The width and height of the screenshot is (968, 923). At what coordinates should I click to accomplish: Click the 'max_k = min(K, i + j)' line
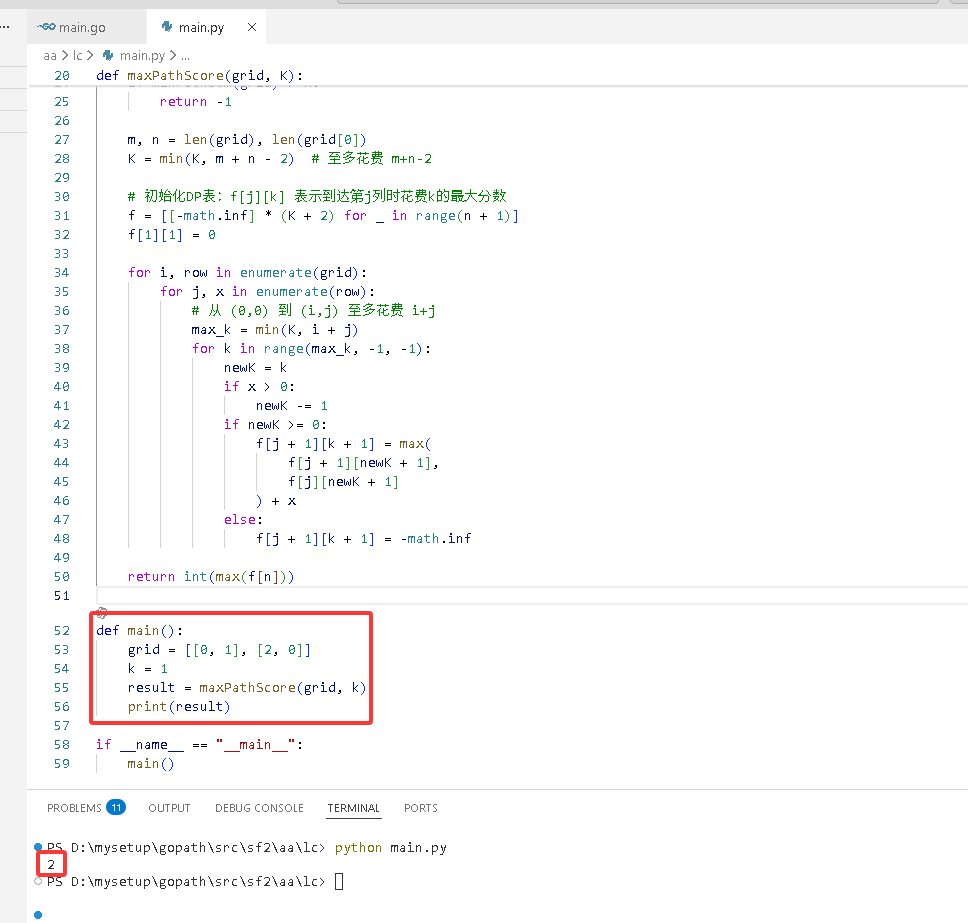click(x=275, y=330)
